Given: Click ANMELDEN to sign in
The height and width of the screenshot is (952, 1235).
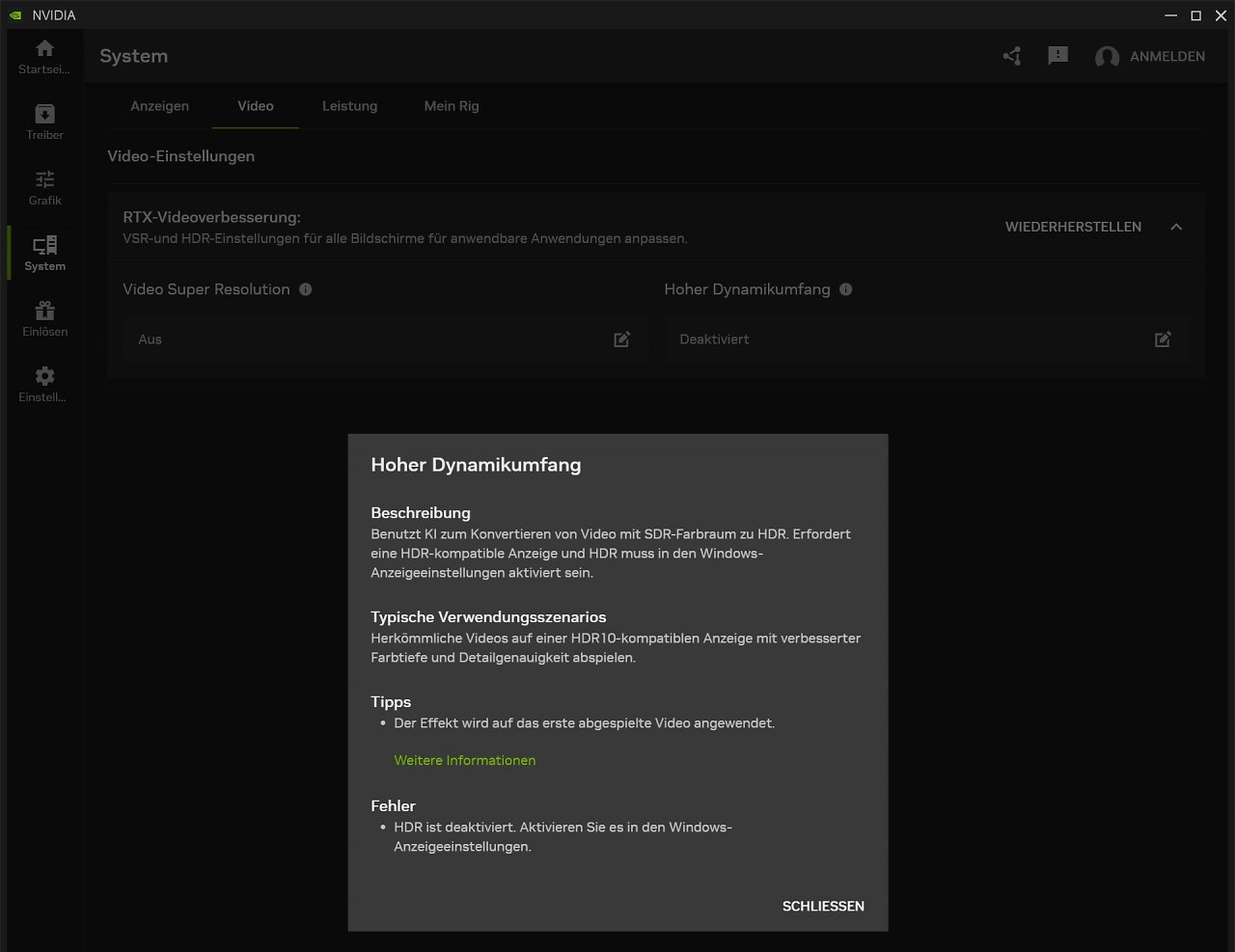Looking at the screenshot, I should (x=1167, y=57).
